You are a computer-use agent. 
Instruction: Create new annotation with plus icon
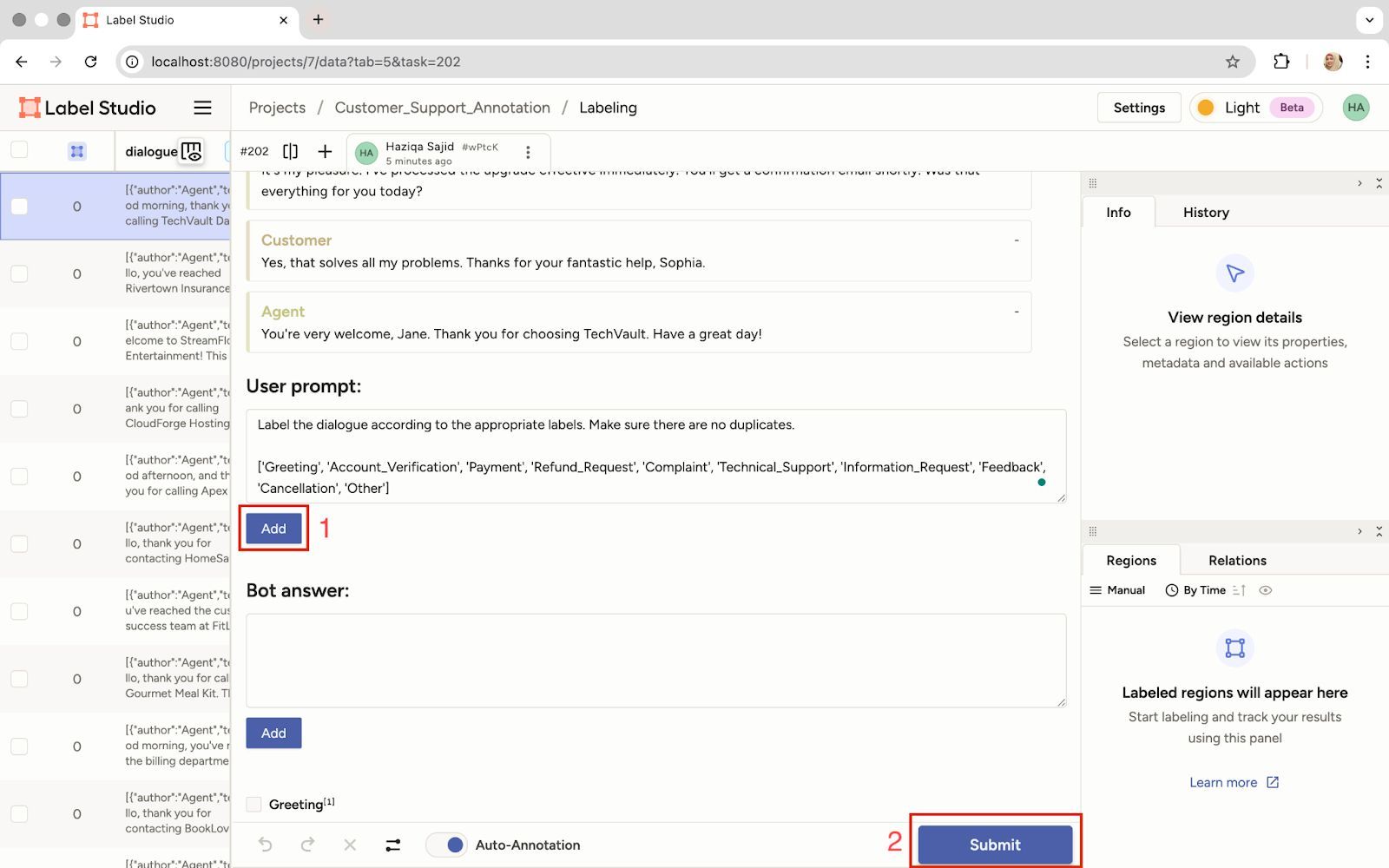325,151
